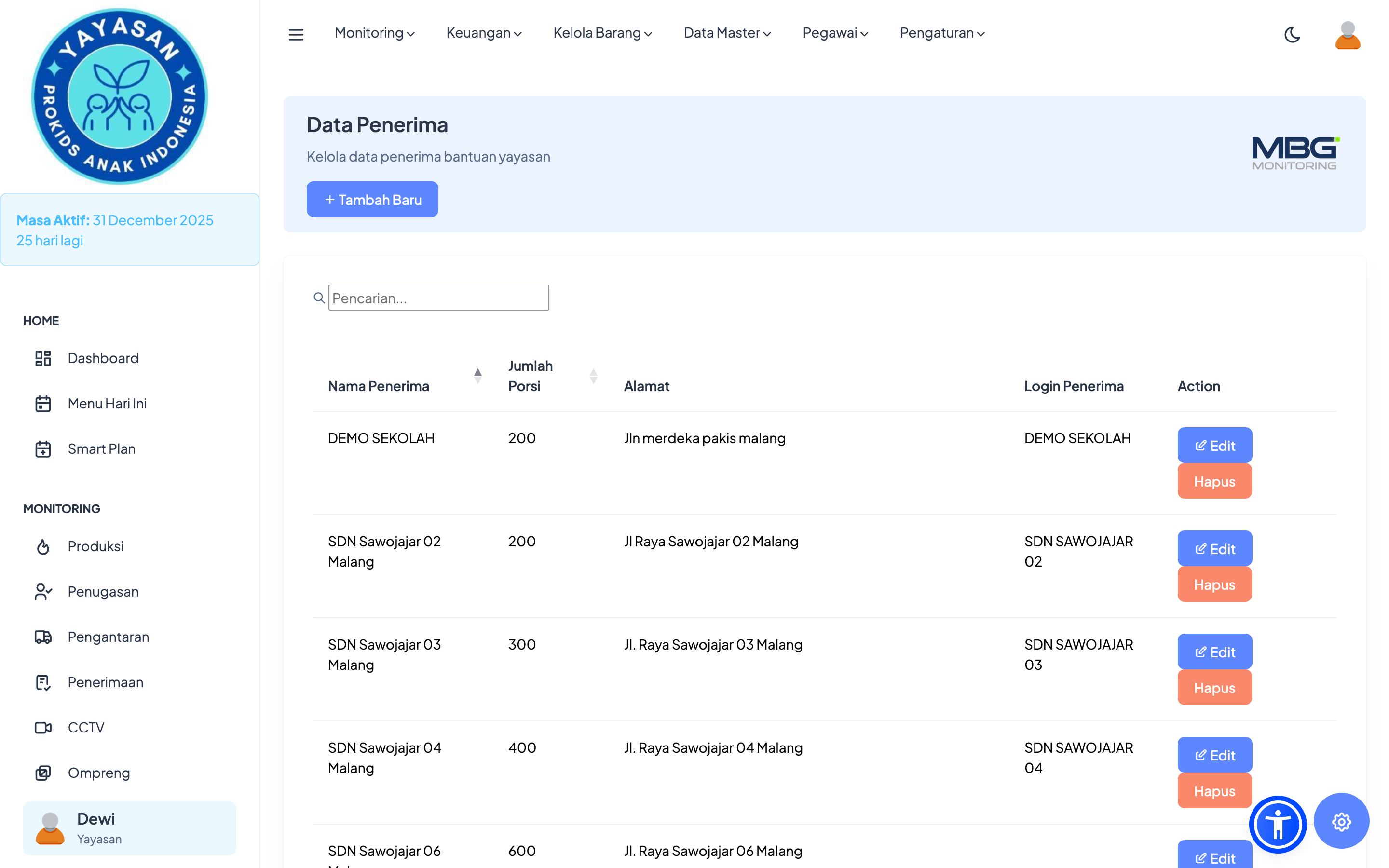Go to Produksi in the sidebar
Viewport: 1389px width, 868px height.
point(95,546)
